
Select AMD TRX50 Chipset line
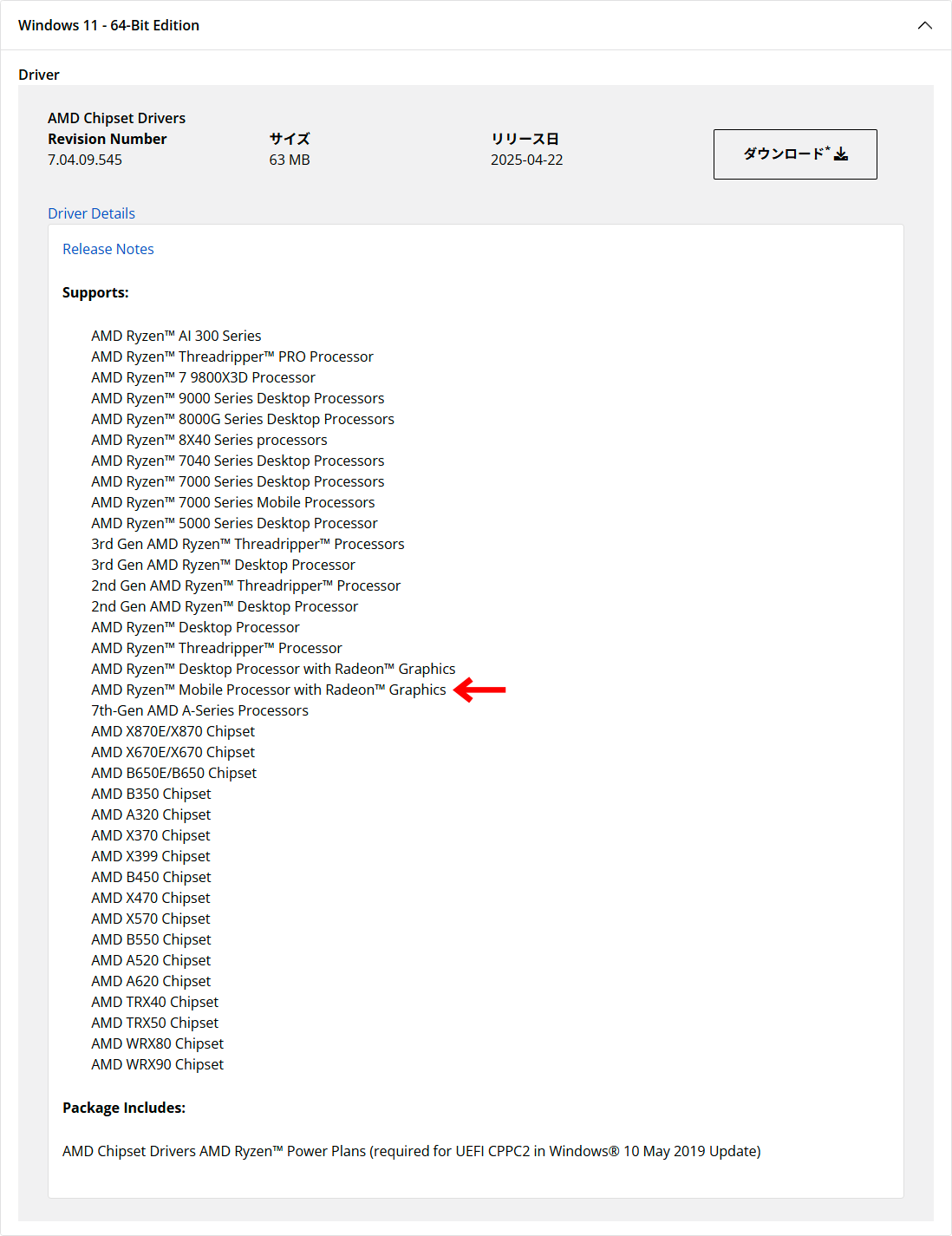[x=155, y=1023]
